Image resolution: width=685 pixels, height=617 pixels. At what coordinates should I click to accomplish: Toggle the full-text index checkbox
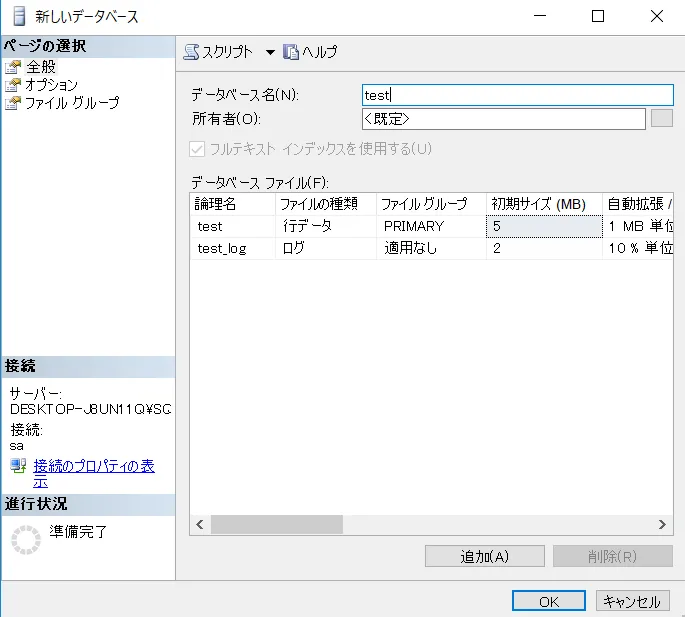tap(197, 149)
